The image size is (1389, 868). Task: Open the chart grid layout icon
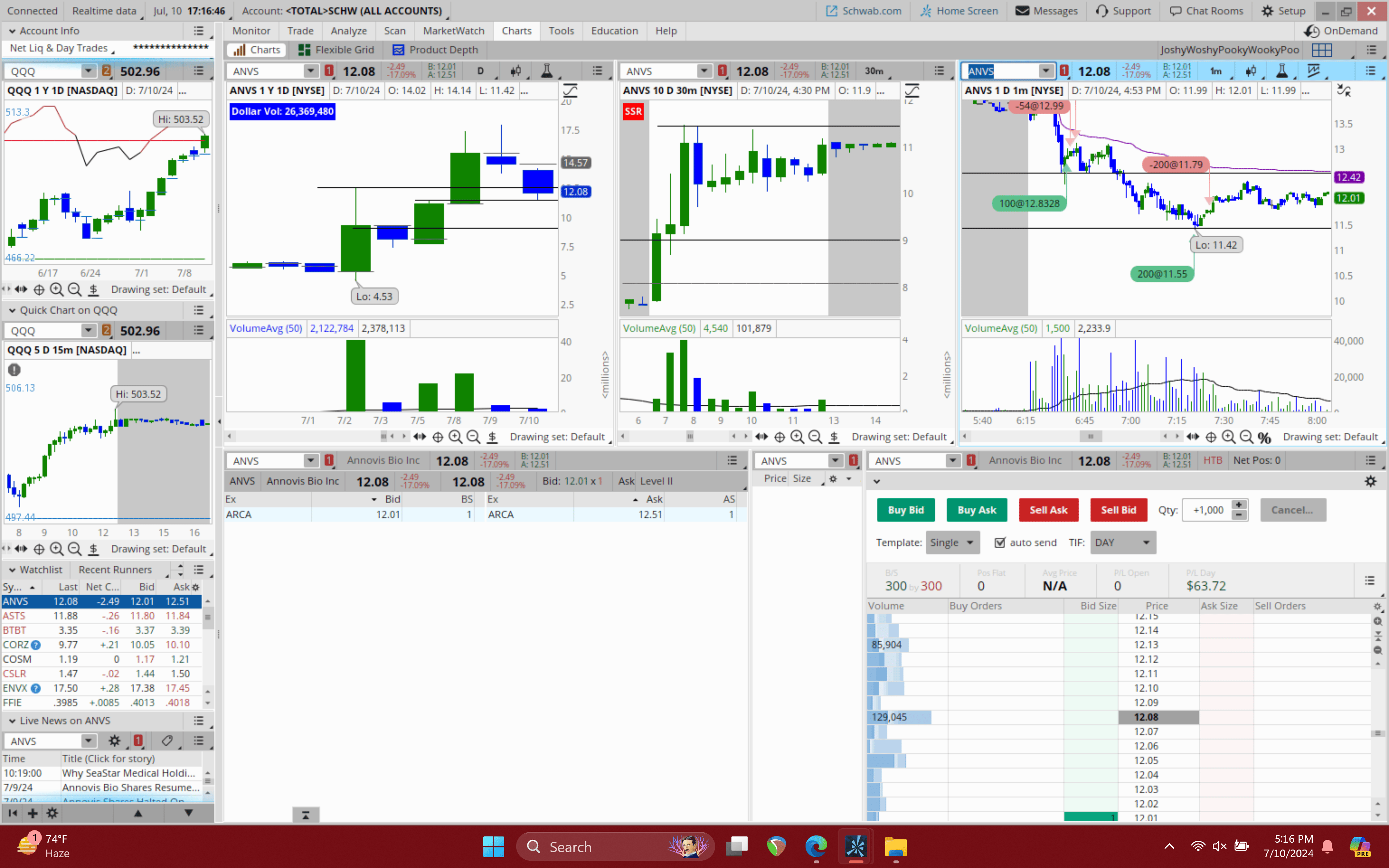1322,50
